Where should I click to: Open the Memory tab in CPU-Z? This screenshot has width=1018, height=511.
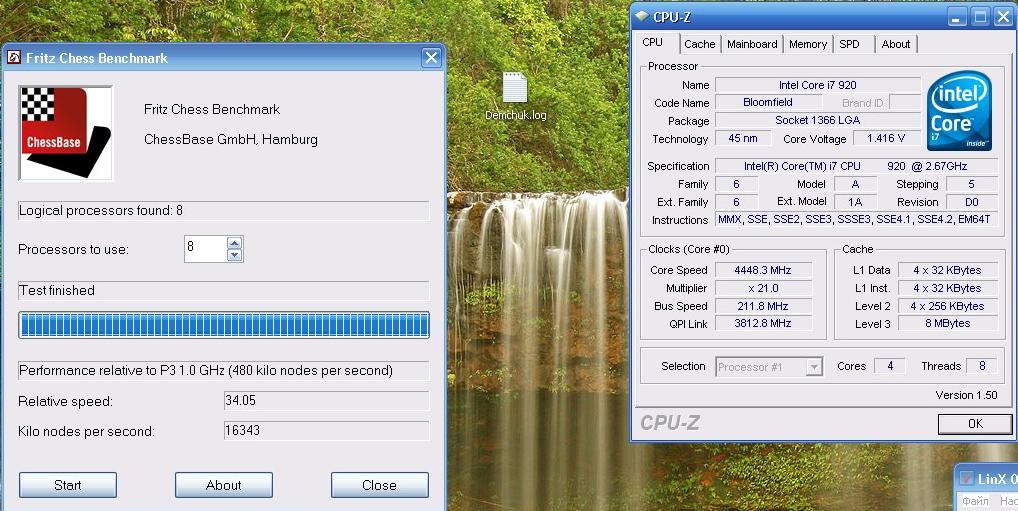click(808, 44)
